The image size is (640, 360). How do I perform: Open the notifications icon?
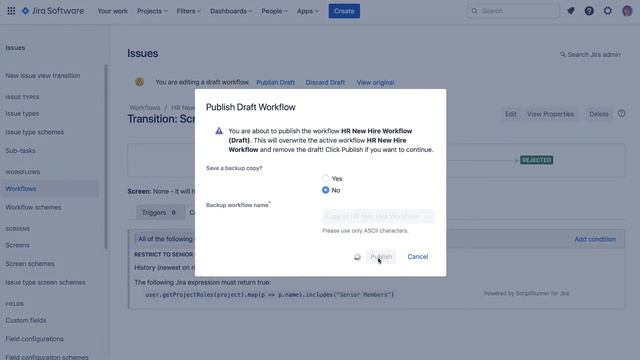pyautogui.click(x=571, y=11)
